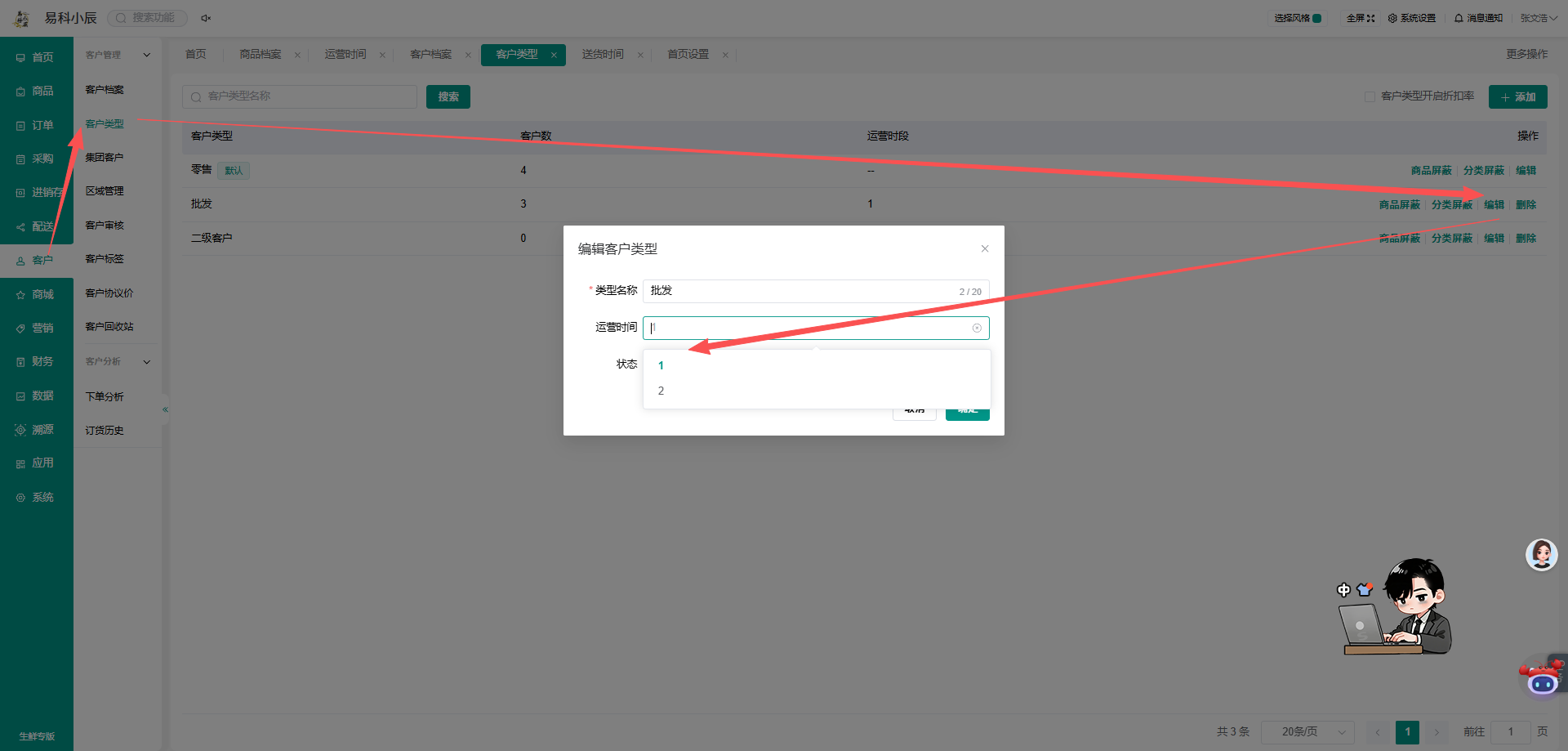Open 采购 module in sidebar
The width and height of the screenshot is (1568, 751).
[x=35, y=159]
